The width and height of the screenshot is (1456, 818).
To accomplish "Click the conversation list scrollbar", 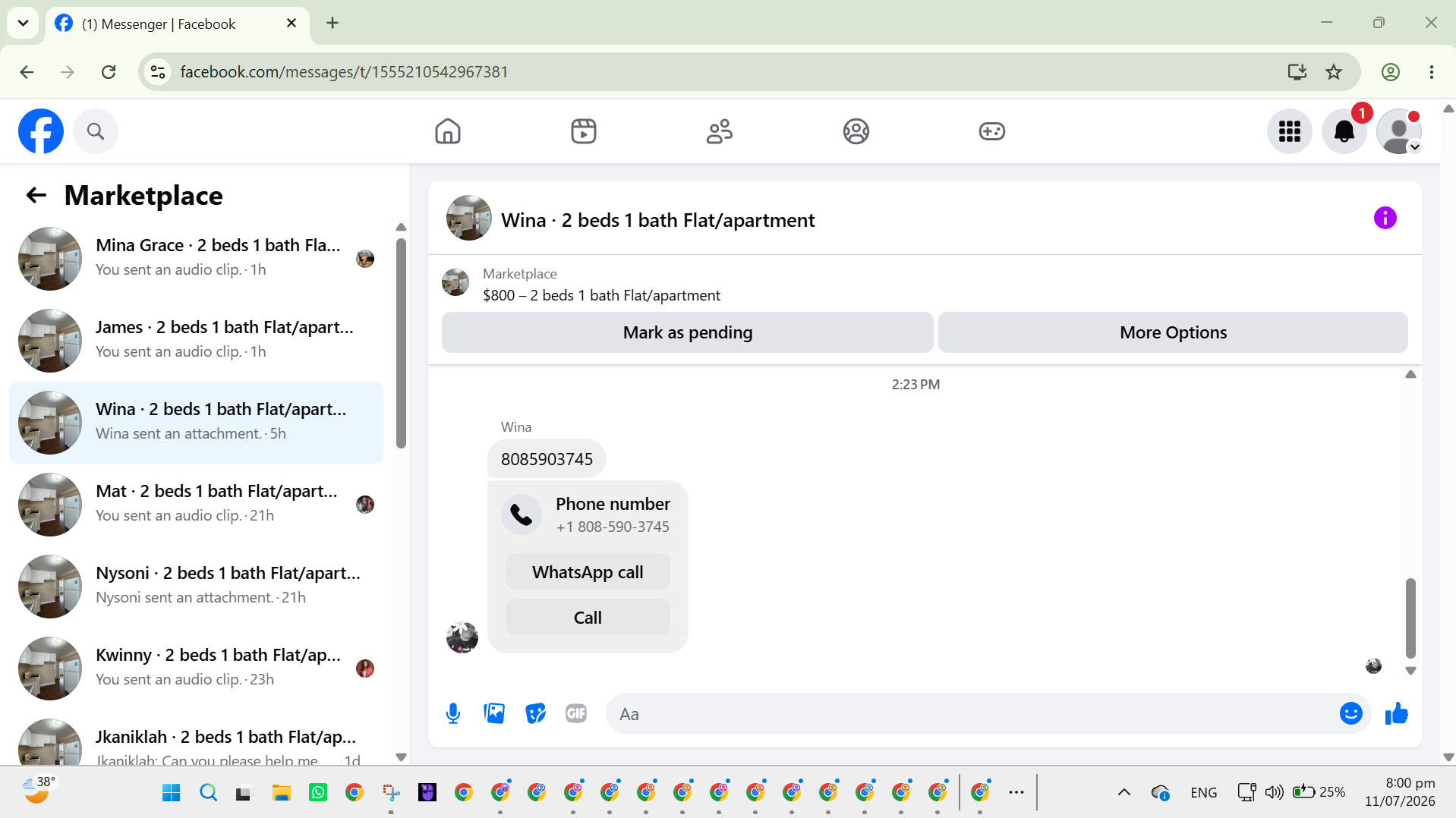I will click(401, 343).
